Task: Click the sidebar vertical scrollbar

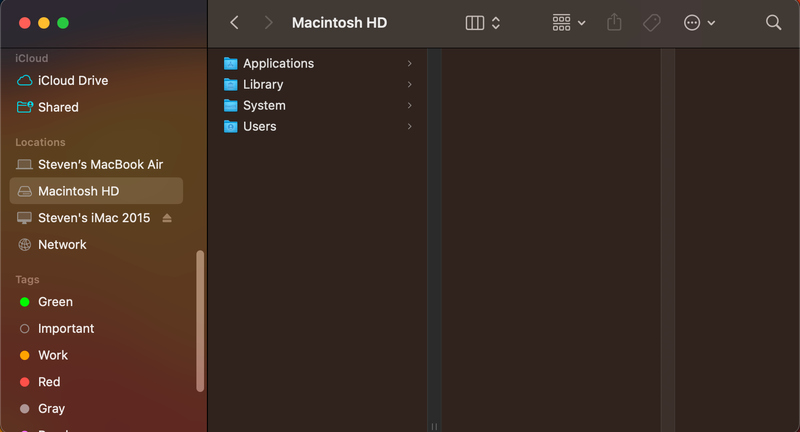Action: 200,320
